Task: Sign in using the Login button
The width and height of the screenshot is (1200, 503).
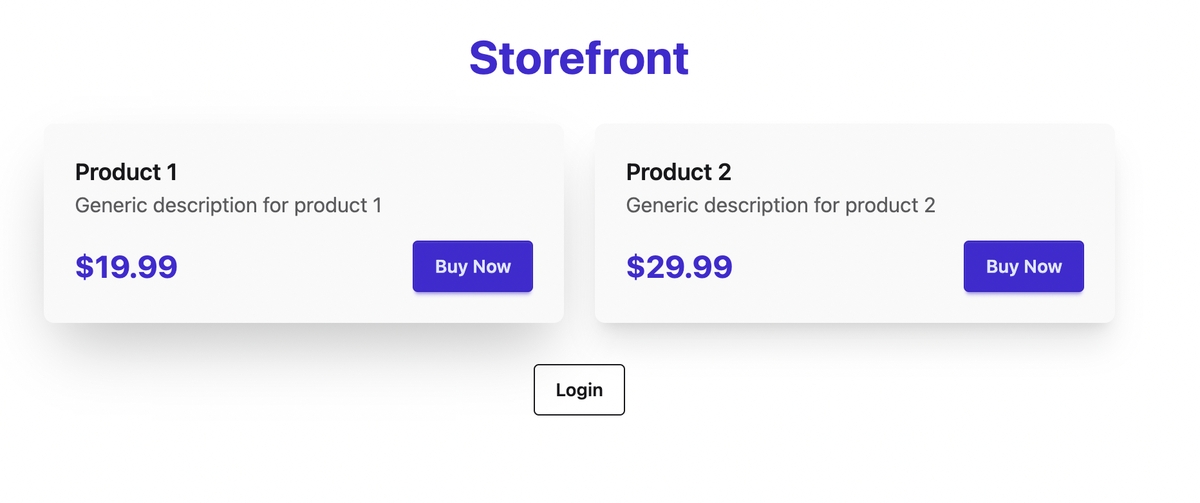Action: (x=579, y=390)
